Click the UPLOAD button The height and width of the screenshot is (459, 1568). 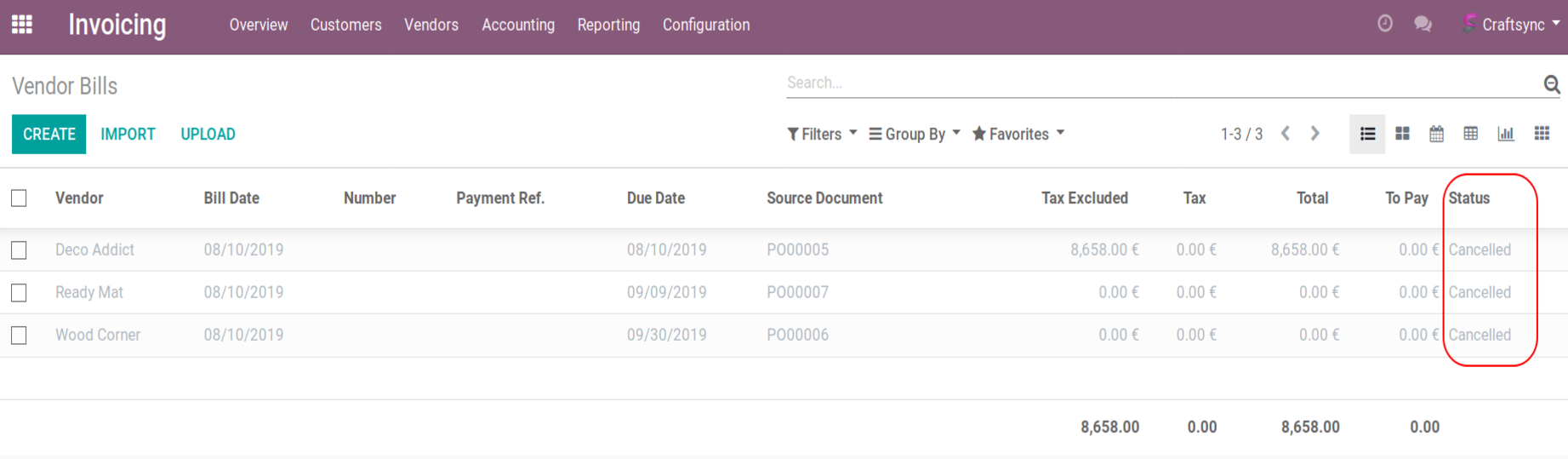point(208,134)
